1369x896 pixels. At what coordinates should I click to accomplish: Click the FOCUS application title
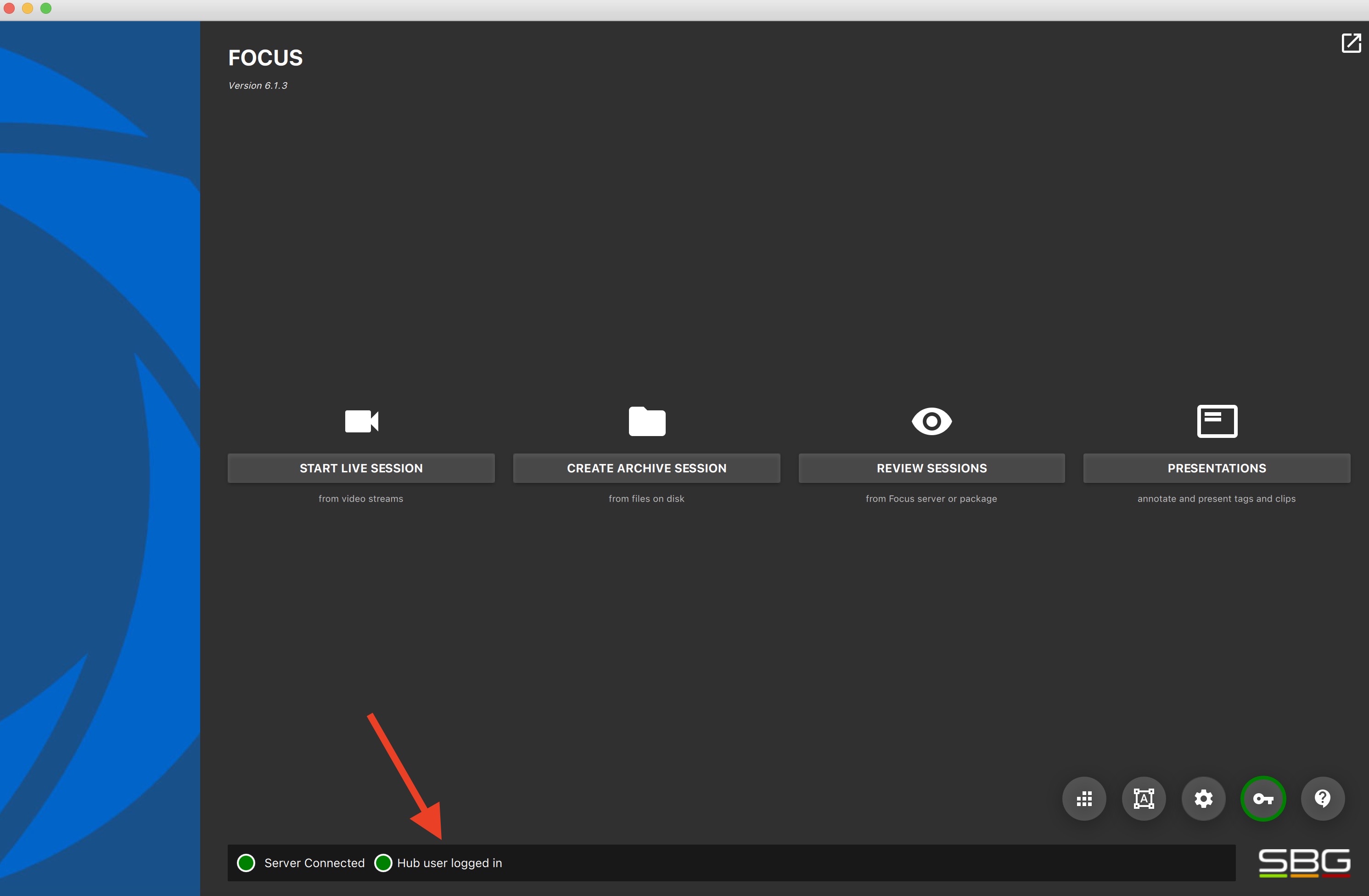pos(265,57)
